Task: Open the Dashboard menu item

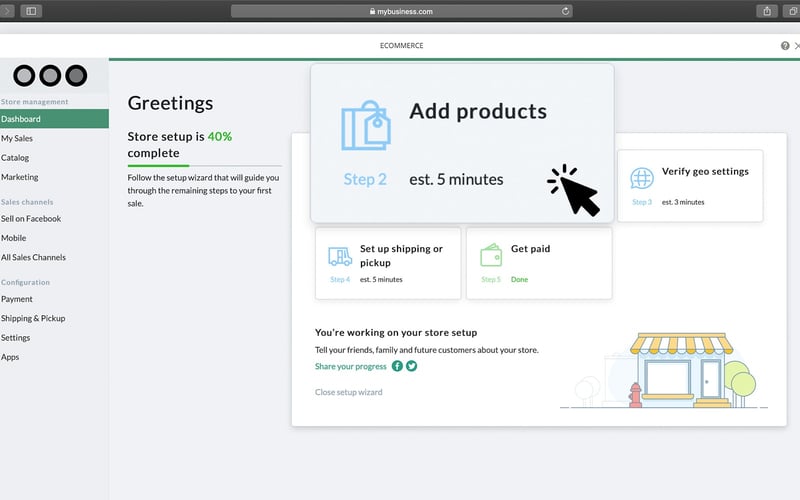Action: (x=54, y=119)
